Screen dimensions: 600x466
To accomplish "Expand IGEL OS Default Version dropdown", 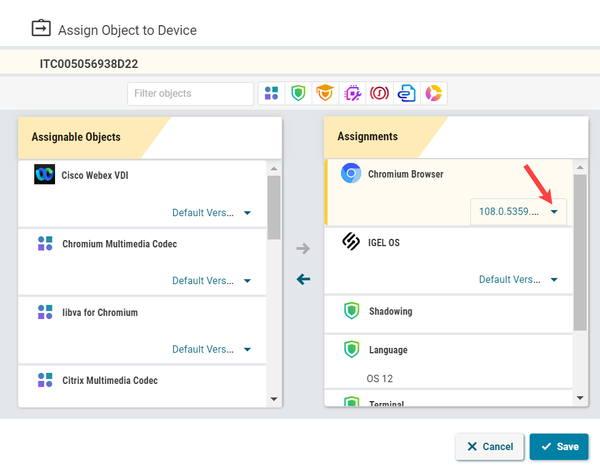I will tap(518, 280).
